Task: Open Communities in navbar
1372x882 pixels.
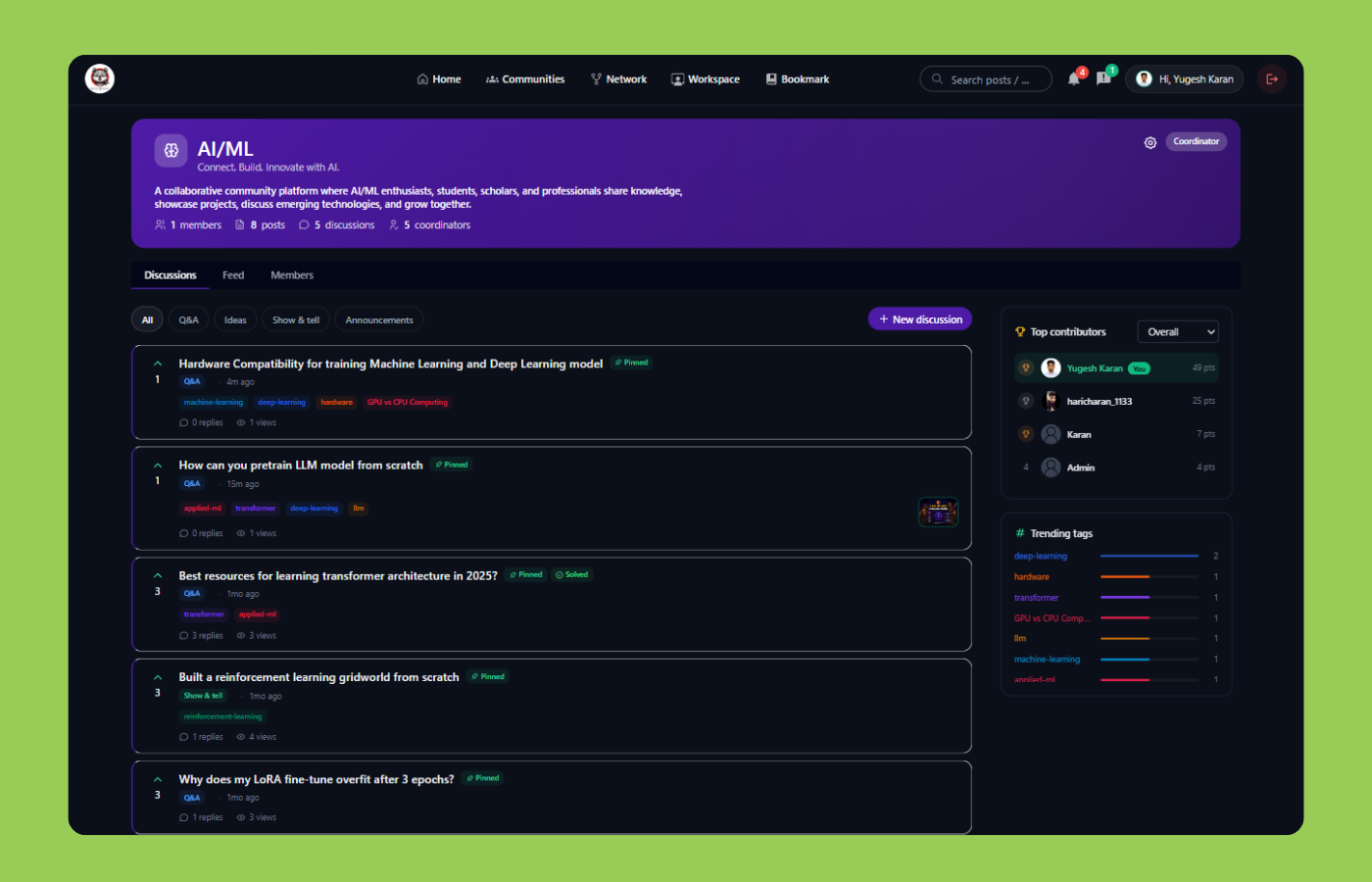Action: coord(525,79)
